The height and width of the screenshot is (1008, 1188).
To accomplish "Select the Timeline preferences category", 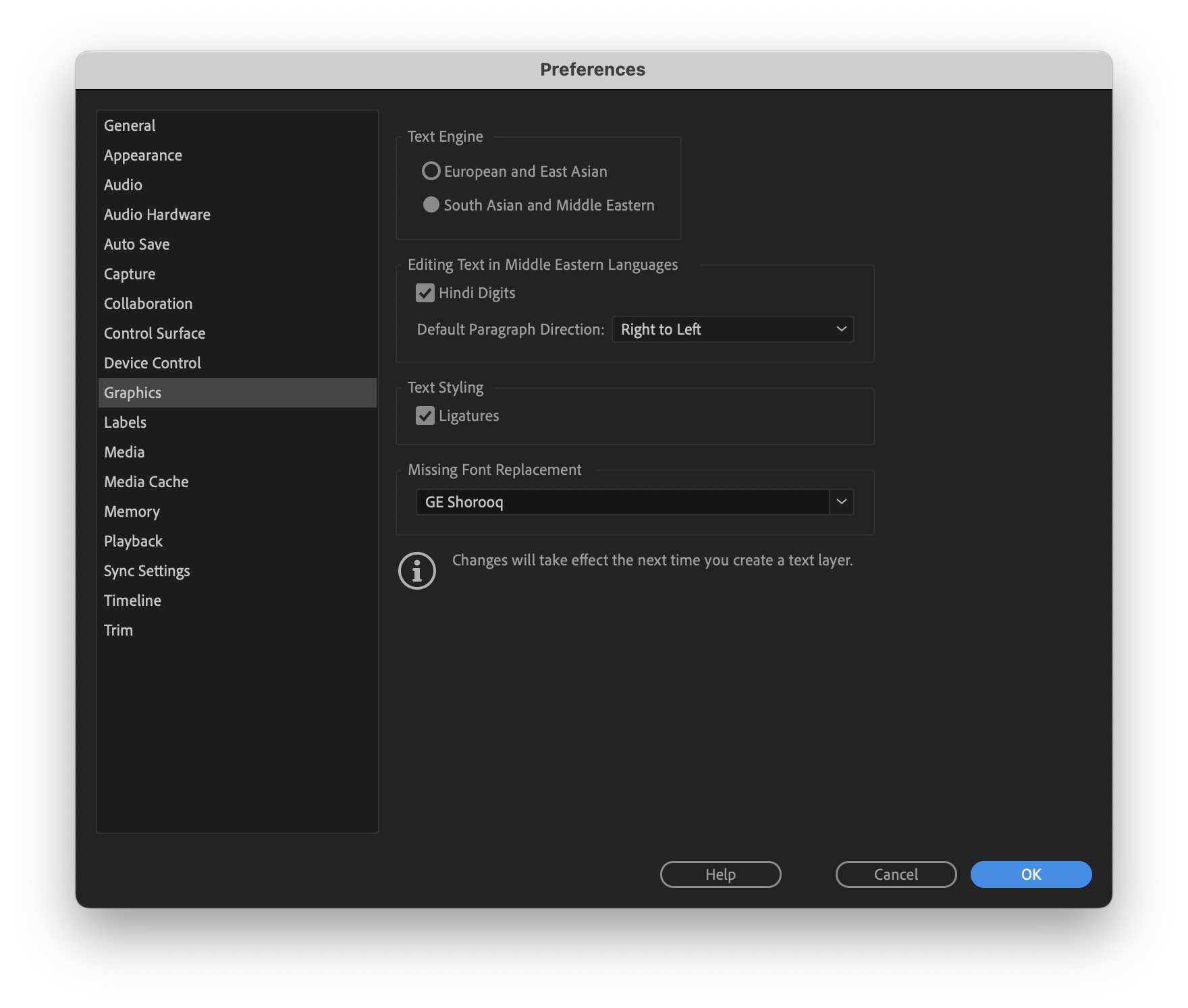I will click(x=132, y=600).
